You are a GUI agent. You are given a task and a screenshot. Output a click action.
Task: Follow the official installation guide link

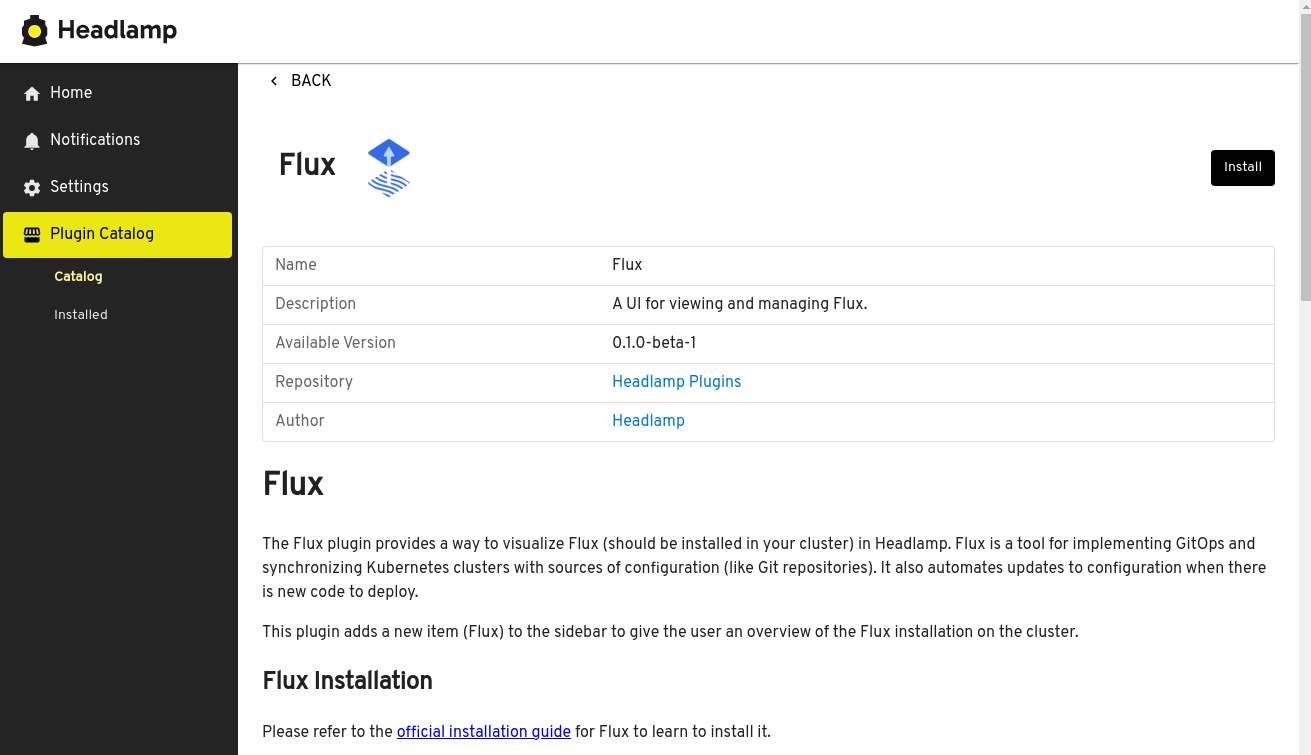[x=483, y=732]
